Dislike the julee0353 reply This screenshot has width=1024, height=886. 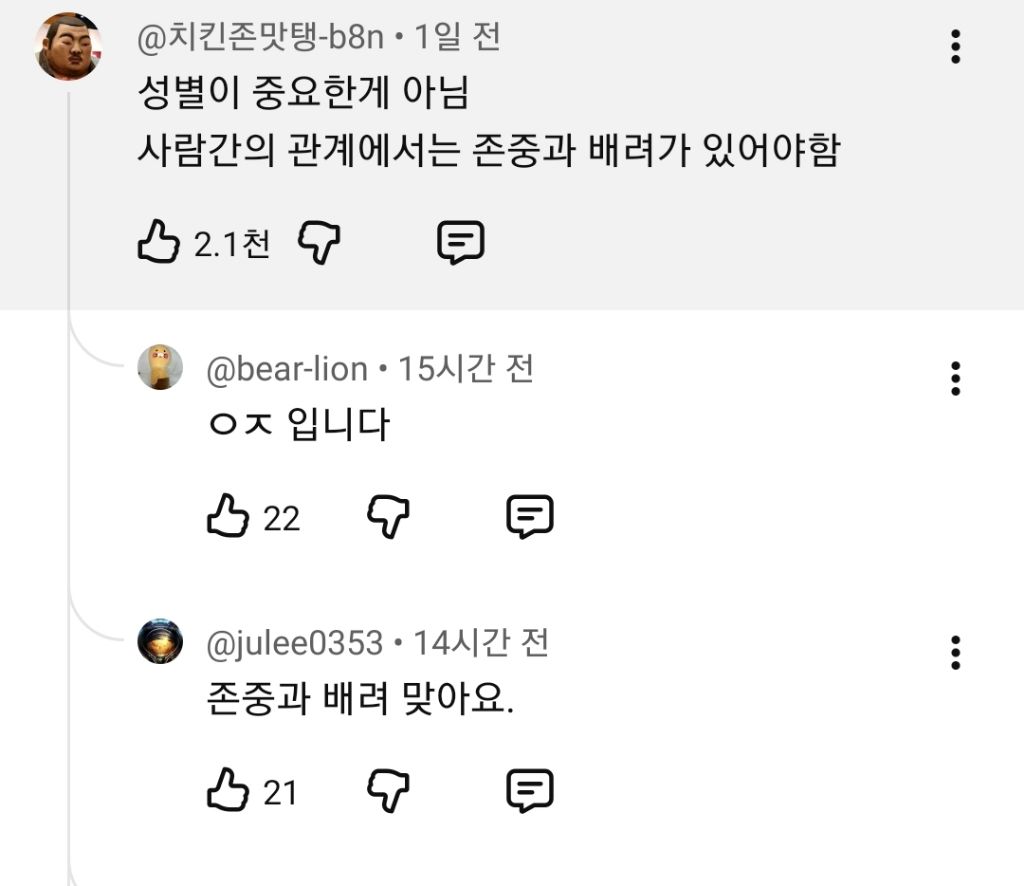pos(388,791)
